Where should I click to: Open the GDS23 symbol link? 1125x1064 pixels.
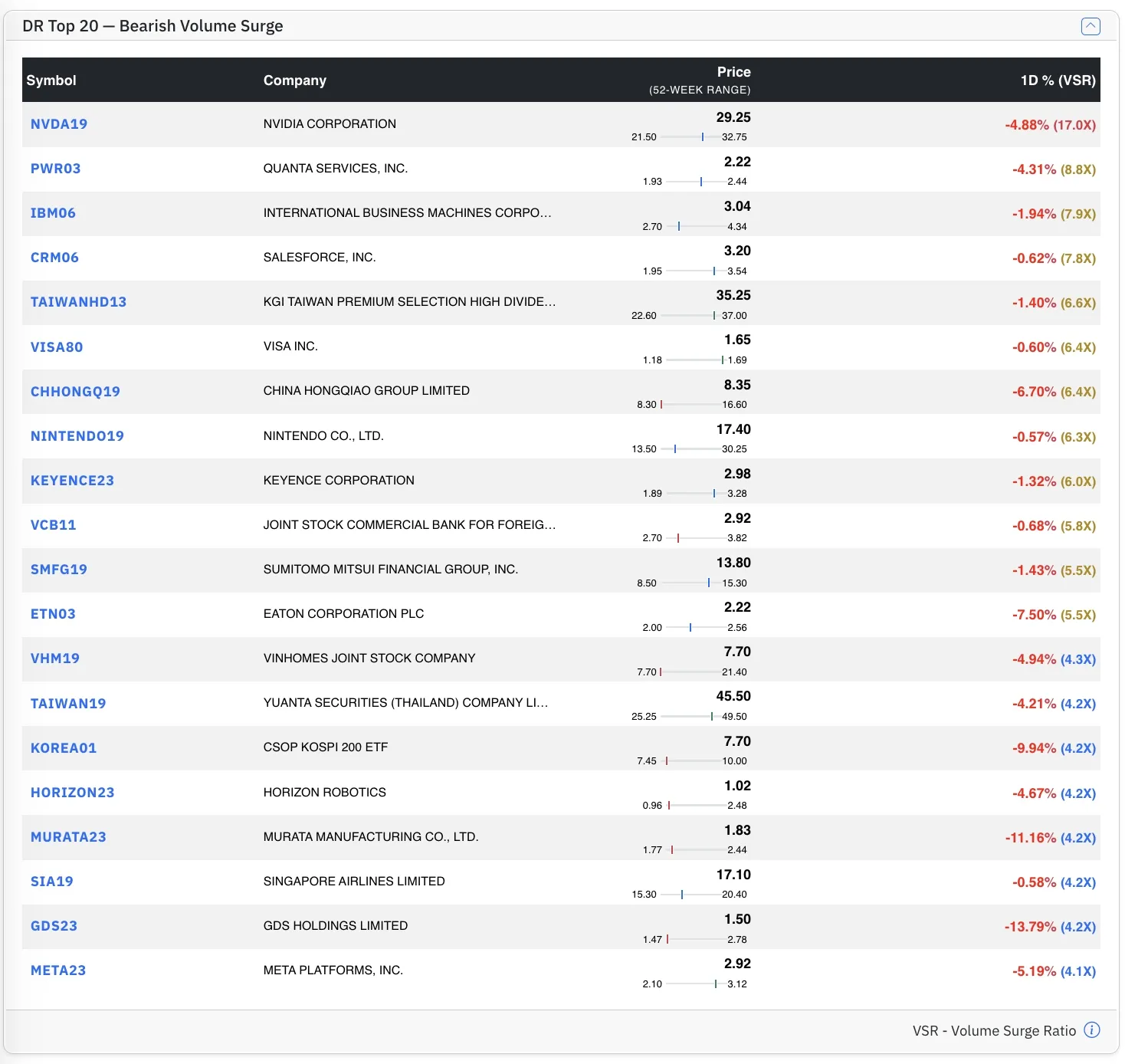click(54, 926)
